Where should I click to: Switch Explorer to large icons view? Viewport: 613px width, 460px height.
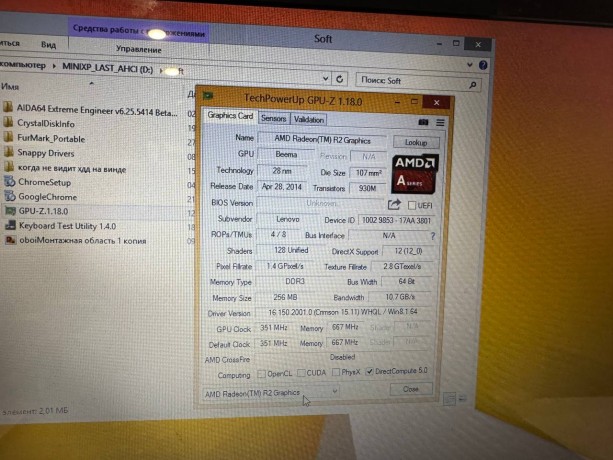(462, 399)
